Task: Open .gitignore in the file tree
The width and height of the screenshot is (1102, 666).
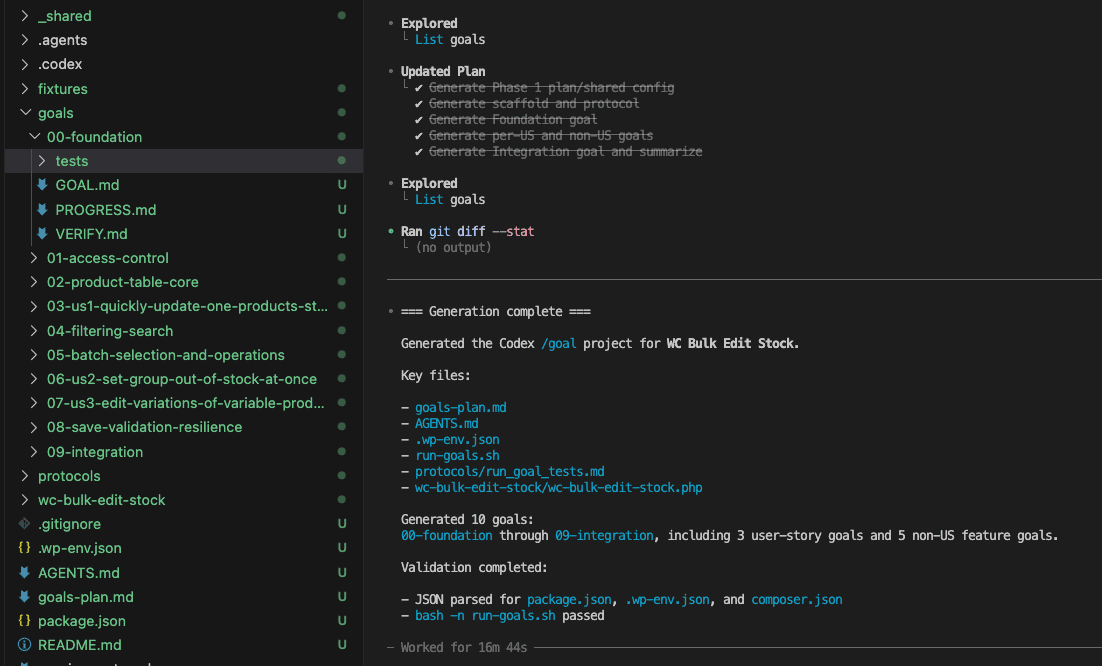Action: click(x=69, y=524)
